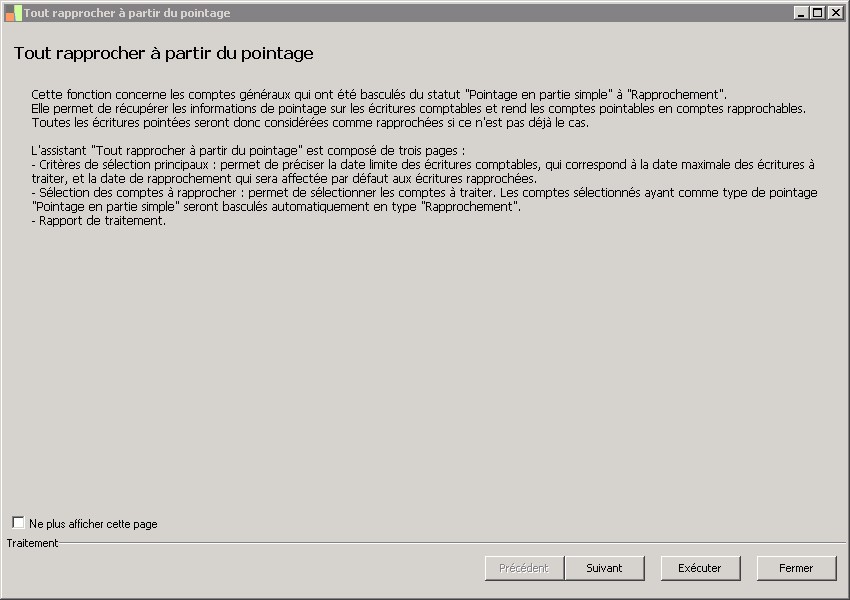Close the window with the X button
Viewport: 850px width, 600px height.
[835, 13]
